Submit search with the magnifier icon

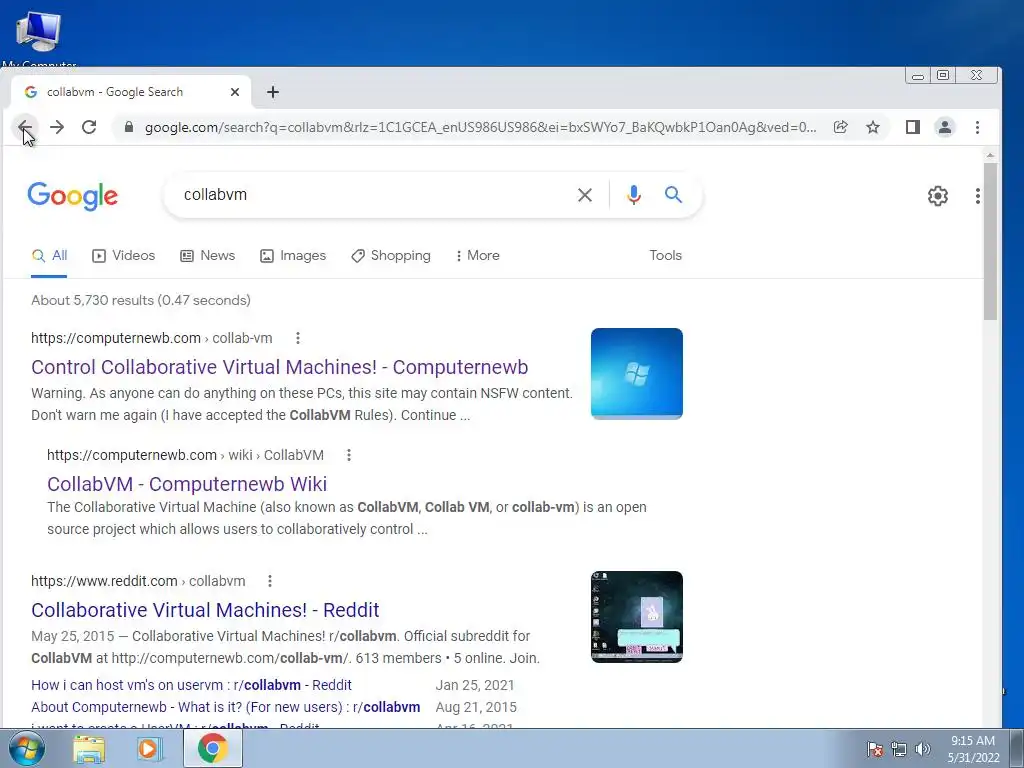point(673,195)
